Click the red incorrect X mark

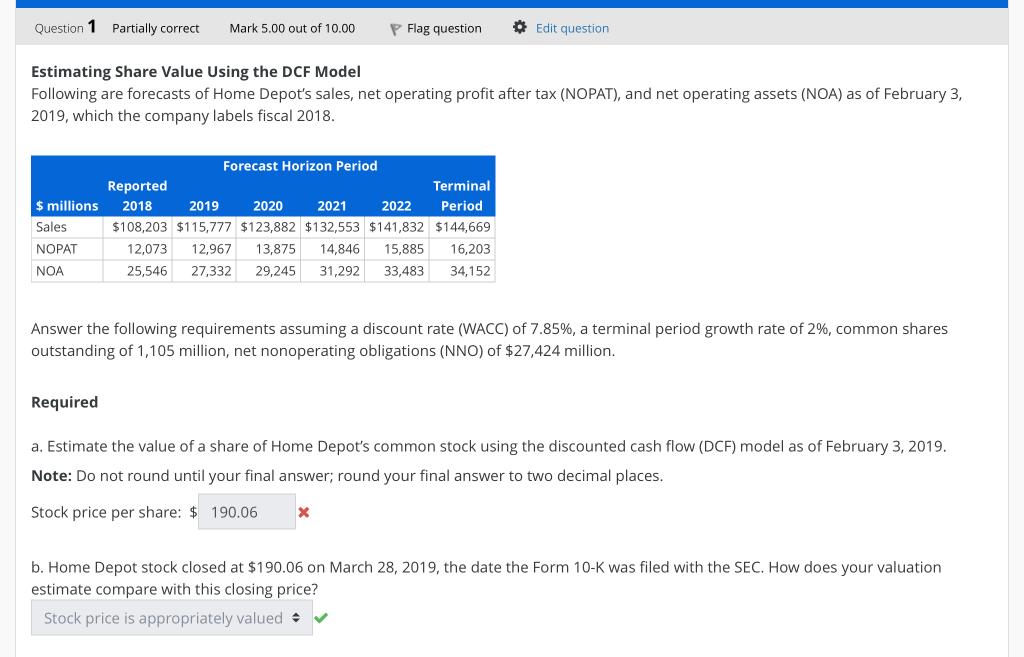click(304, 513)
